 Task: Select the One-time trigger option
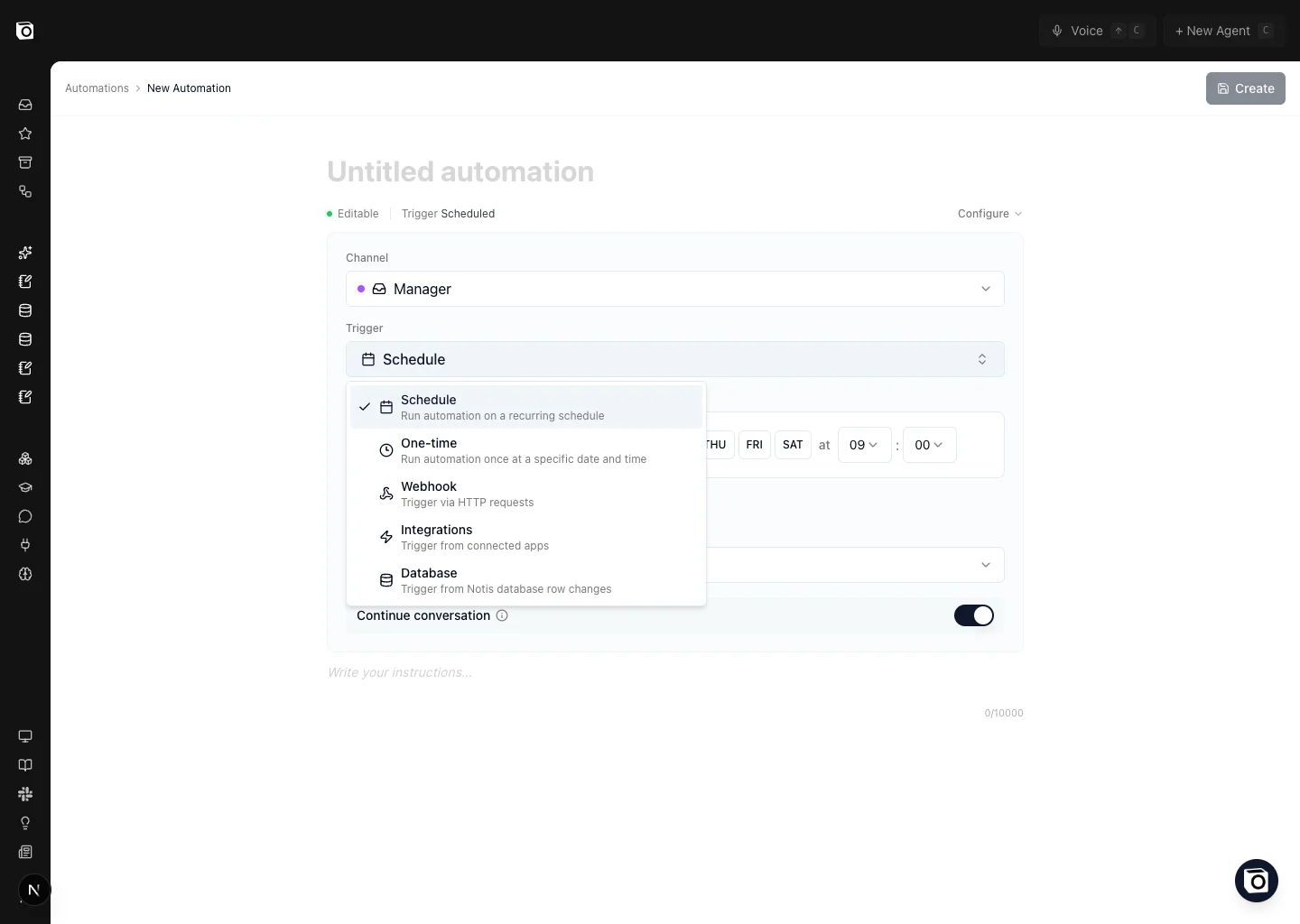click(526, 450)
